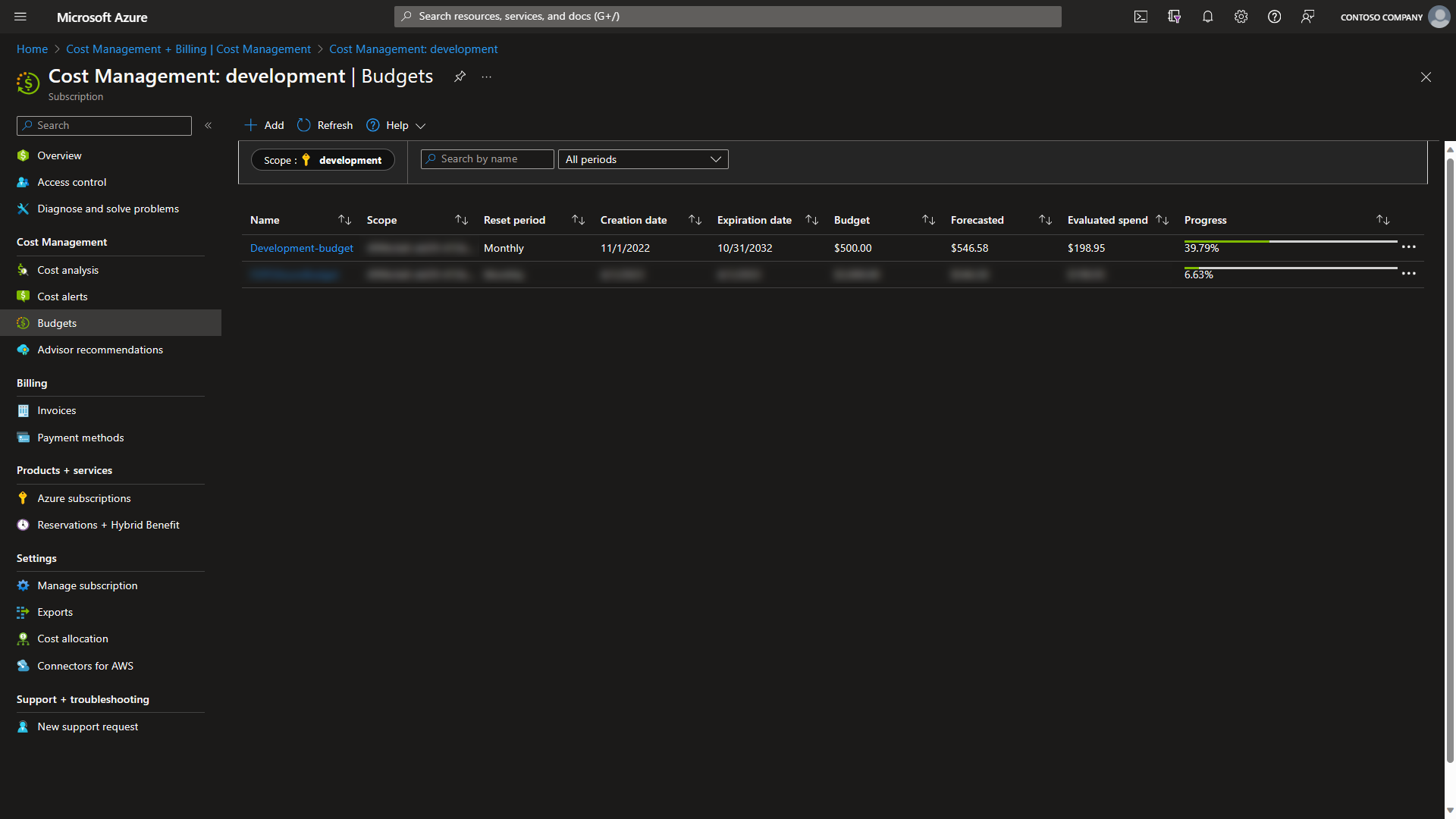Open New support request
Viewport: 1456px width, 819px height.
88,726
